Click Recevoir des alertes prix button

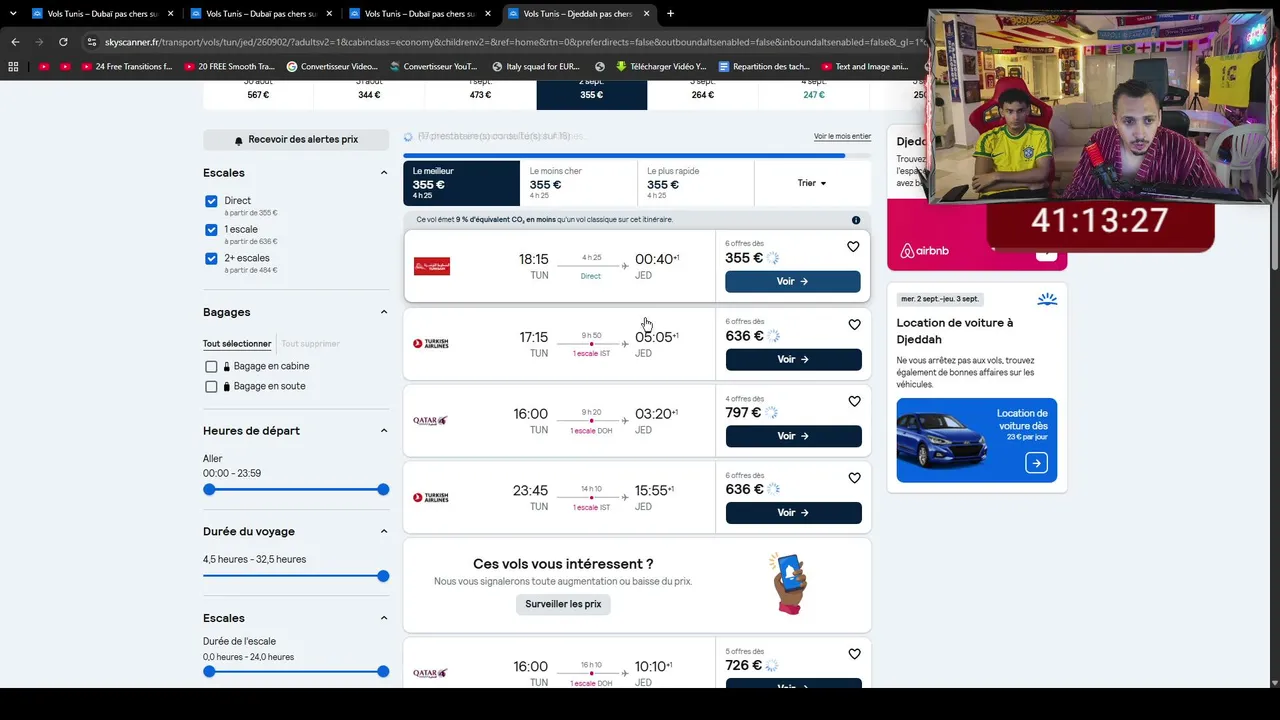pos(296,140)
